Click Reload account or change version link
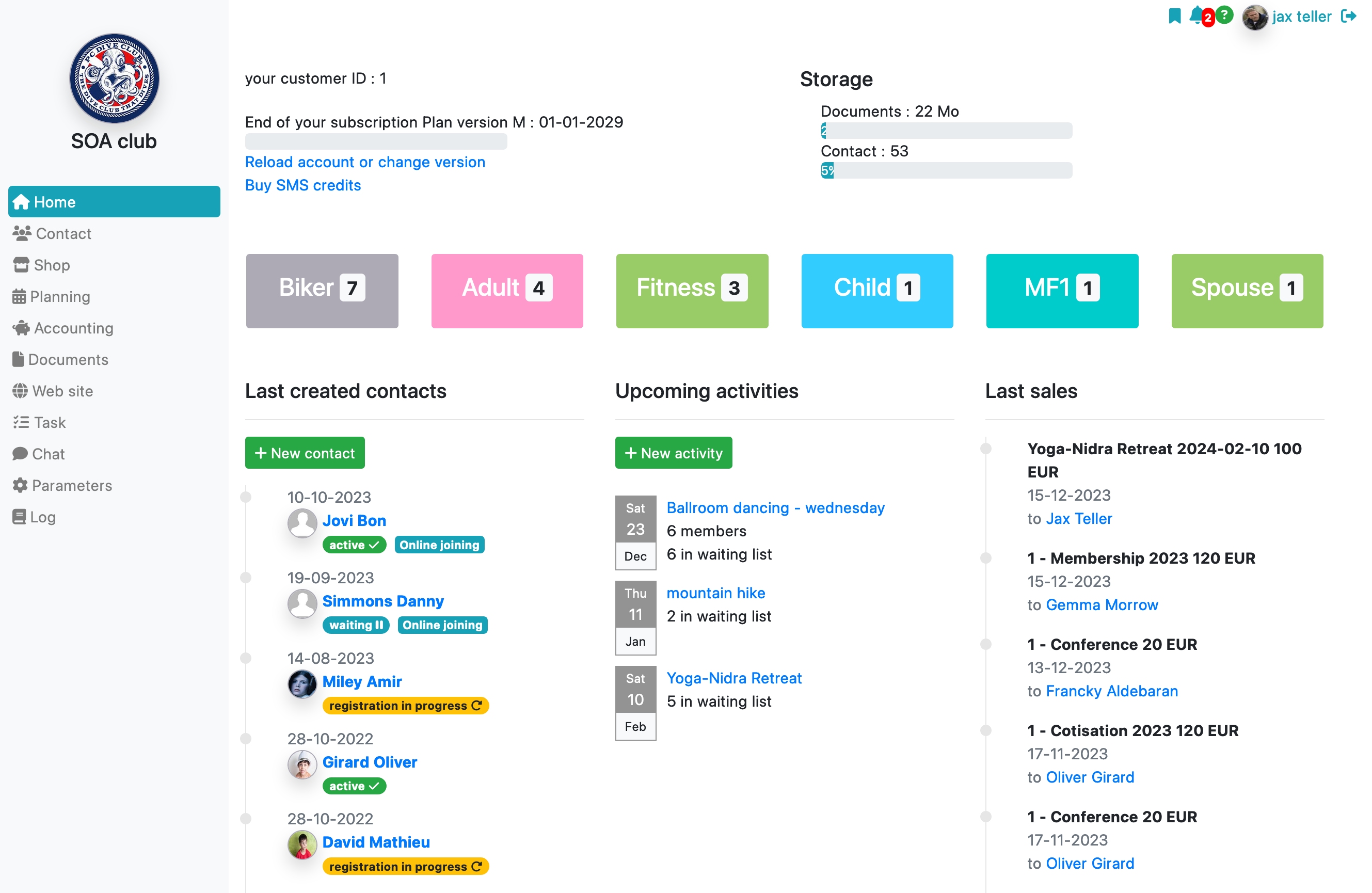The width and height of the screenshot is (1372, 893). coord(365,162)
